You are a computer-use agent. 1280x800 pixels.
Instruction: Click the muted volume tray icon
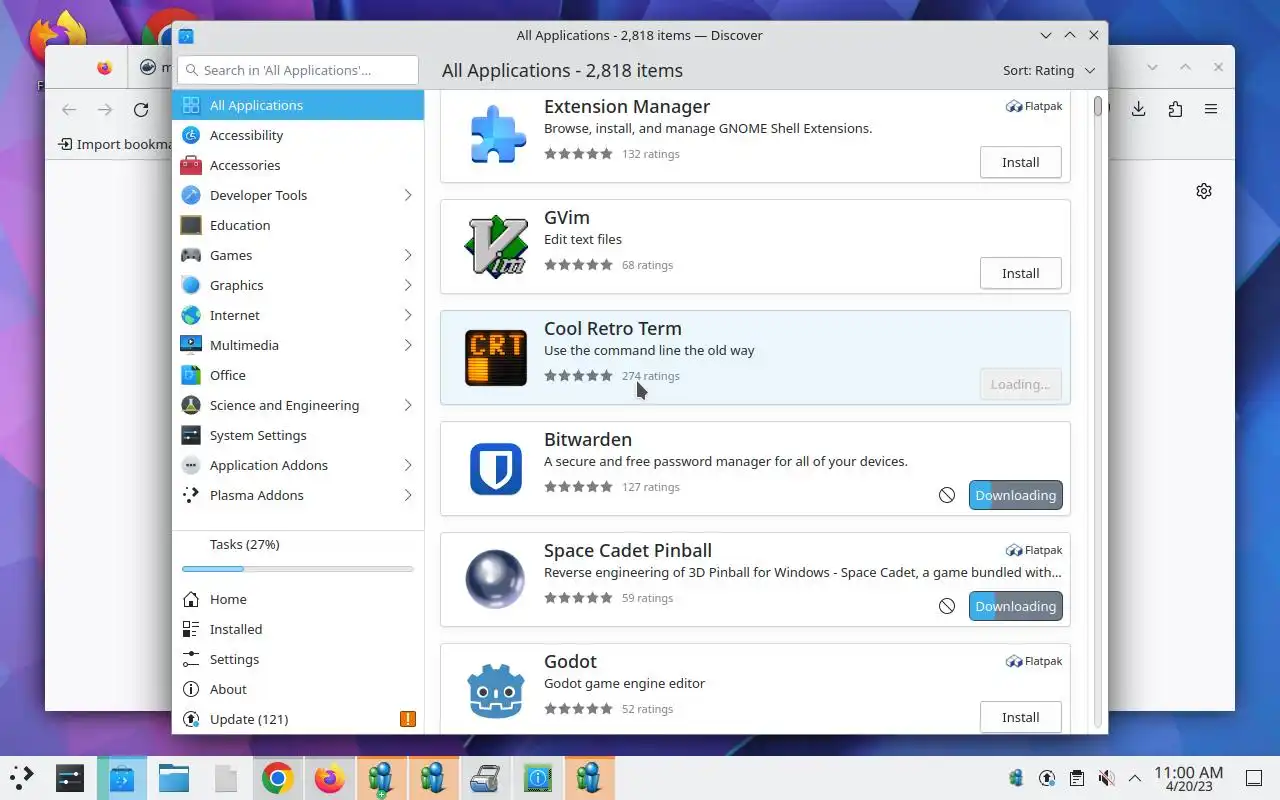[1106, 778]
